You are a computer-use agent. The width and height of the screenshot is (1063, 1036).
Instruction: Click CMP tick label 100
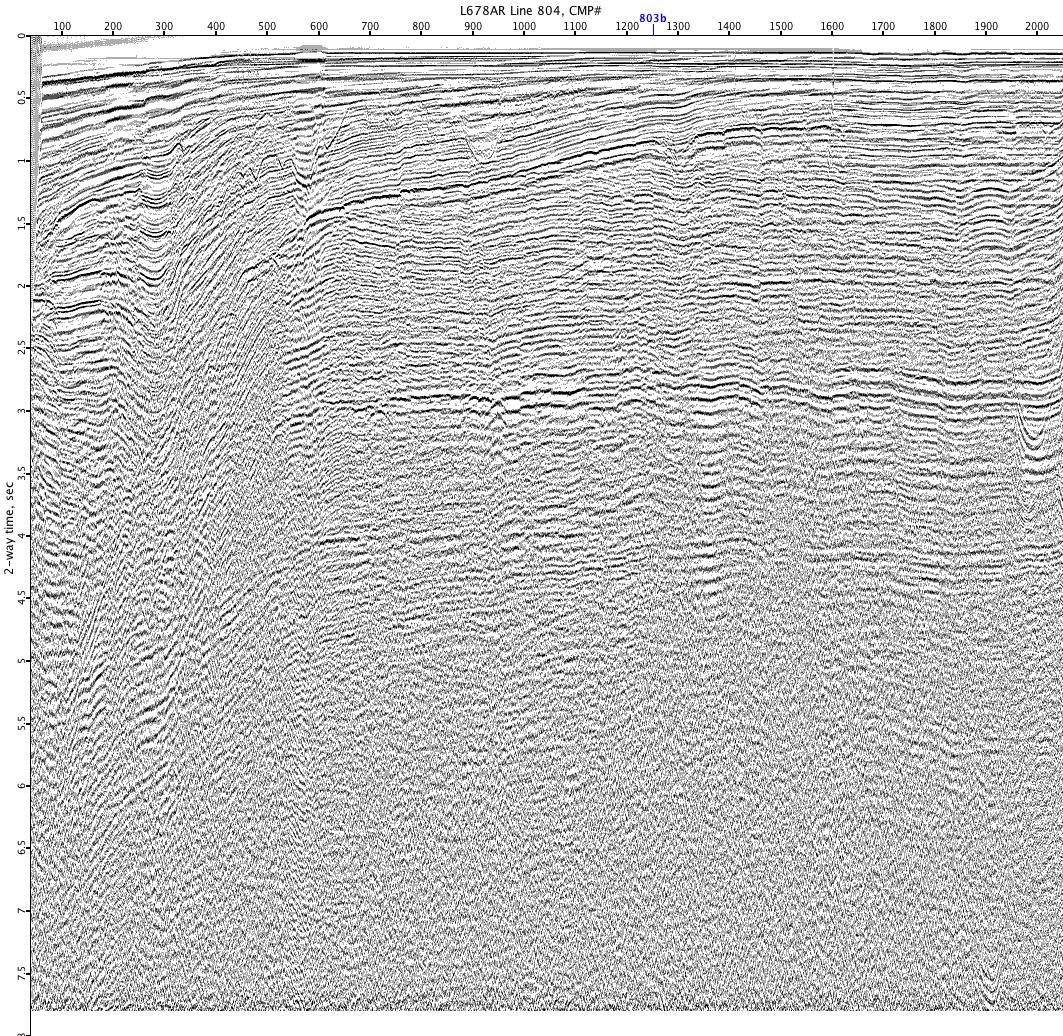[62, 27]
